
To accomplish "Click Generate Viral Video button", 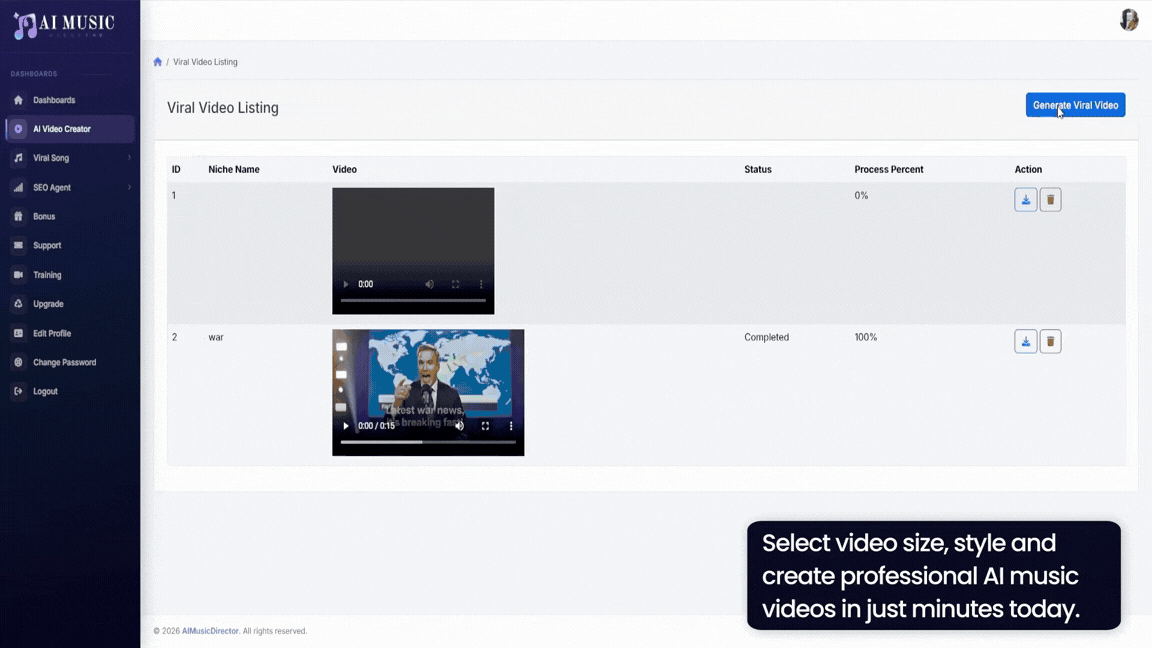I will (x=1076, y=105).
